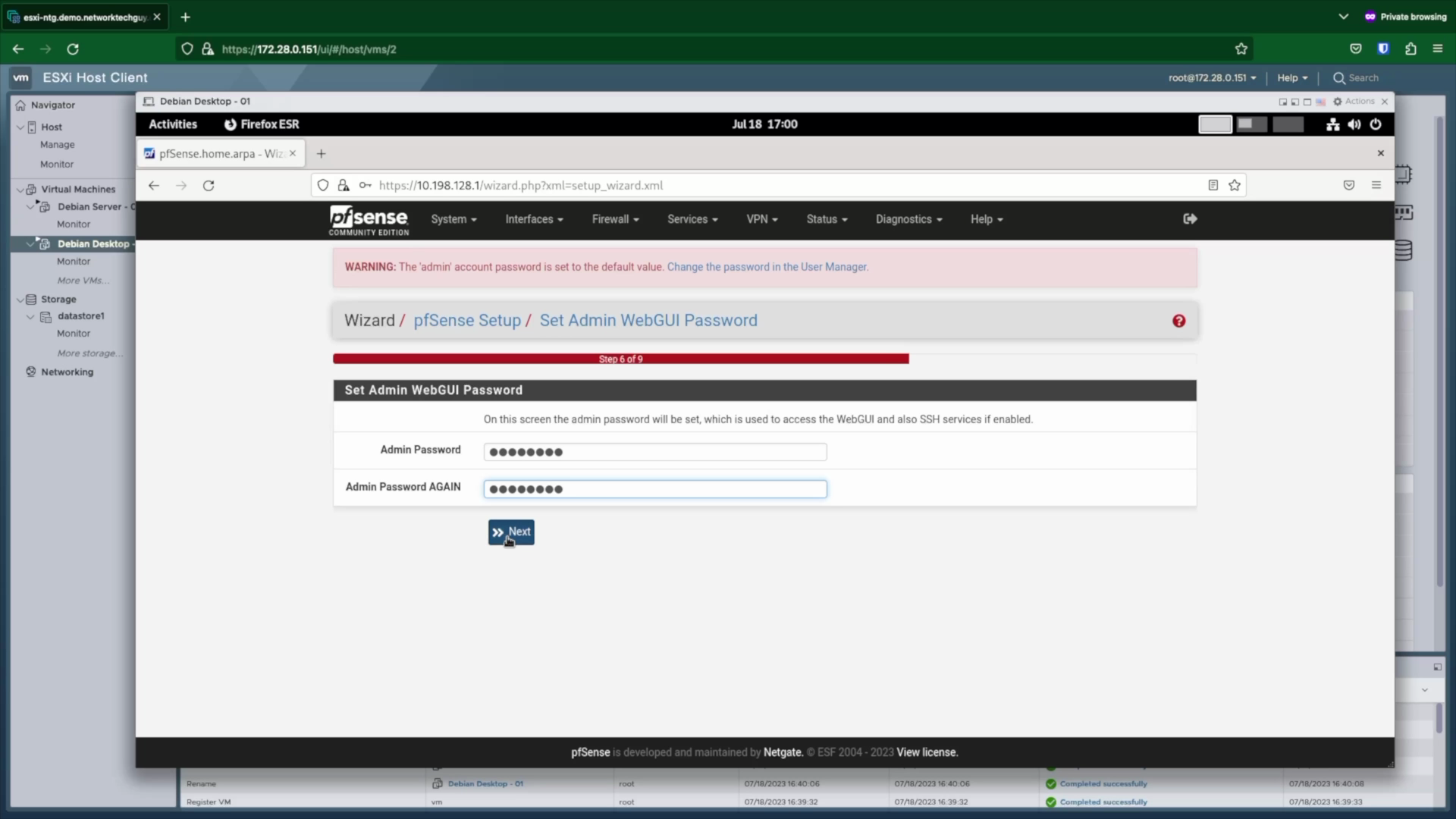Collapse the Virtual Machines tree node
Image resolution: width=1456 pixels, height=819 pixels.
pyautogui.click(x=20, y=190)
